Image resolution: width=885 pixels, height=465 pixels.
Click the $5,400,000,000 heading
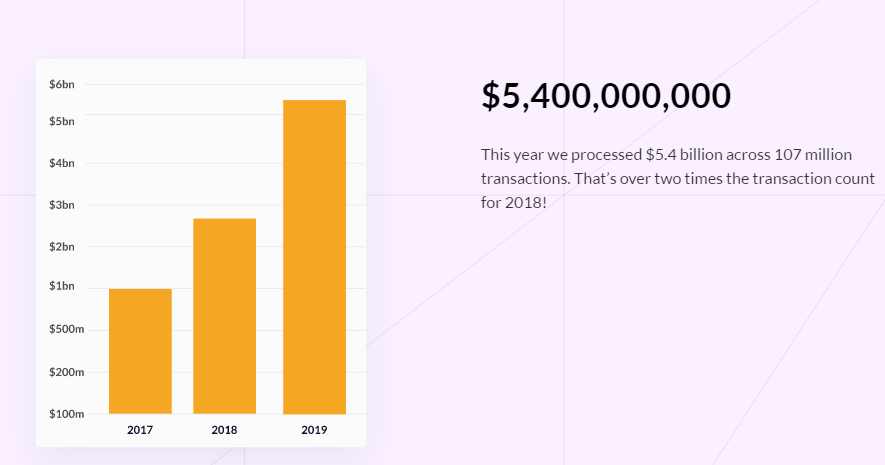pyautogui.click(x=606, y=96)
